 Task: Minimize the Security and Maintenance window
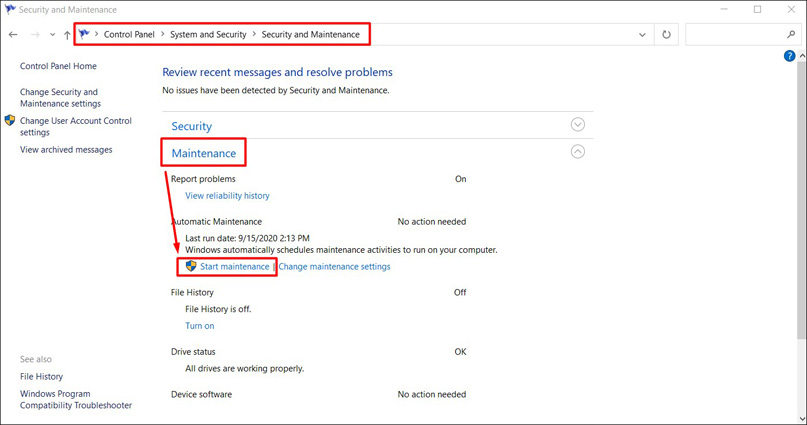724,9
